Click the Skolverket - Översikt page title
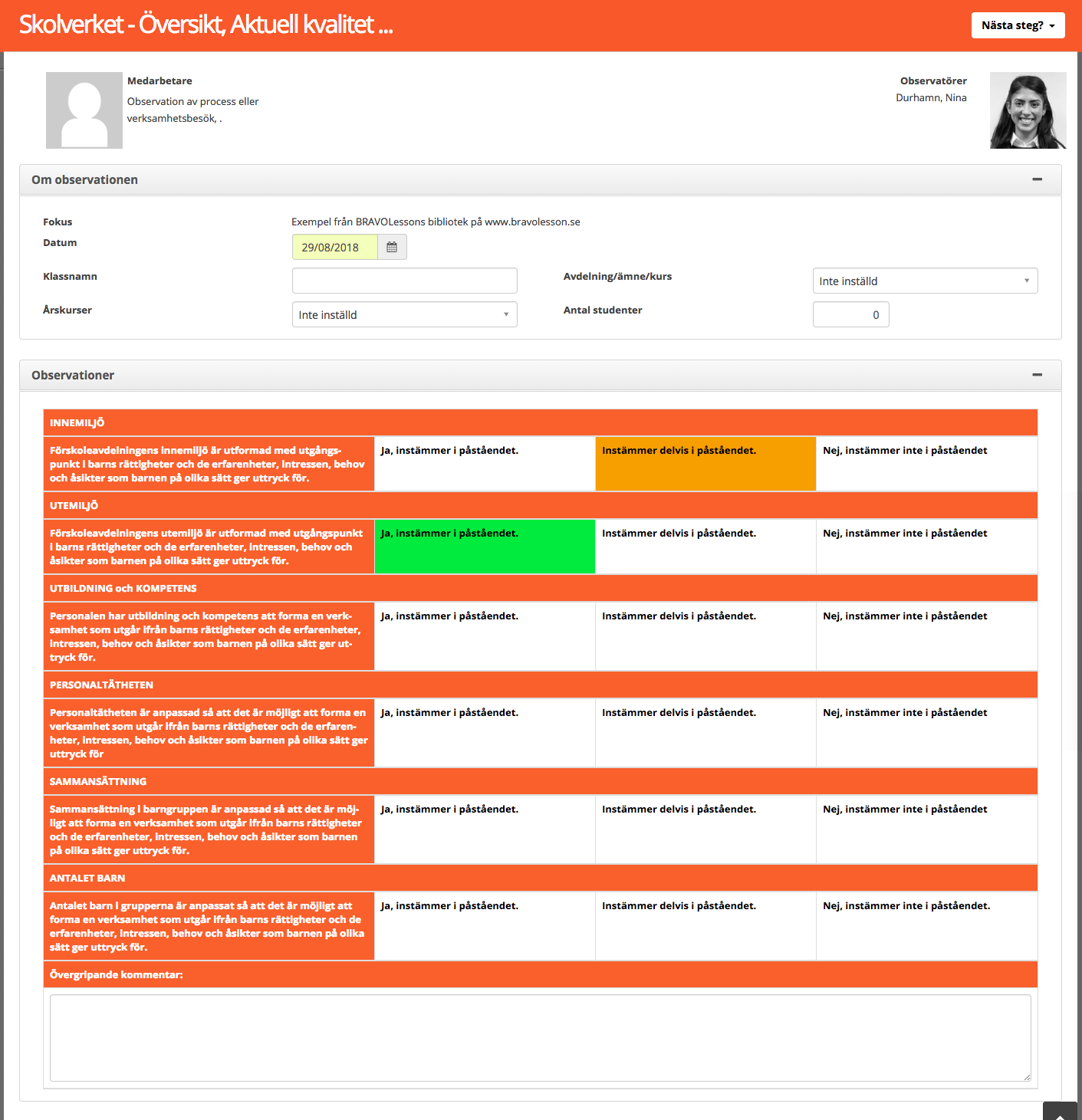The image size is (1082, 1120). [x=206, y=25]
